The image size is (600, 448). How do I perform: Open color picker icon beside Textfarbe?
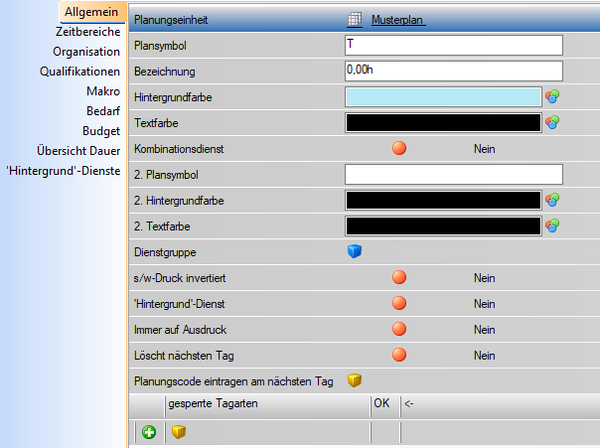(x=552, y=123)
